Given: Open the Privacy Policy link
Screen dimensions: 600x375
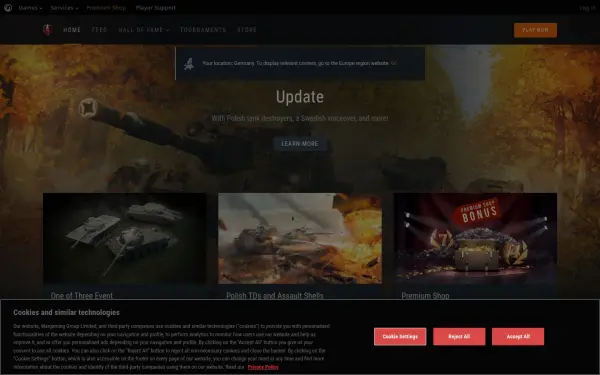Looking at the screenshot, I should 263,367.
